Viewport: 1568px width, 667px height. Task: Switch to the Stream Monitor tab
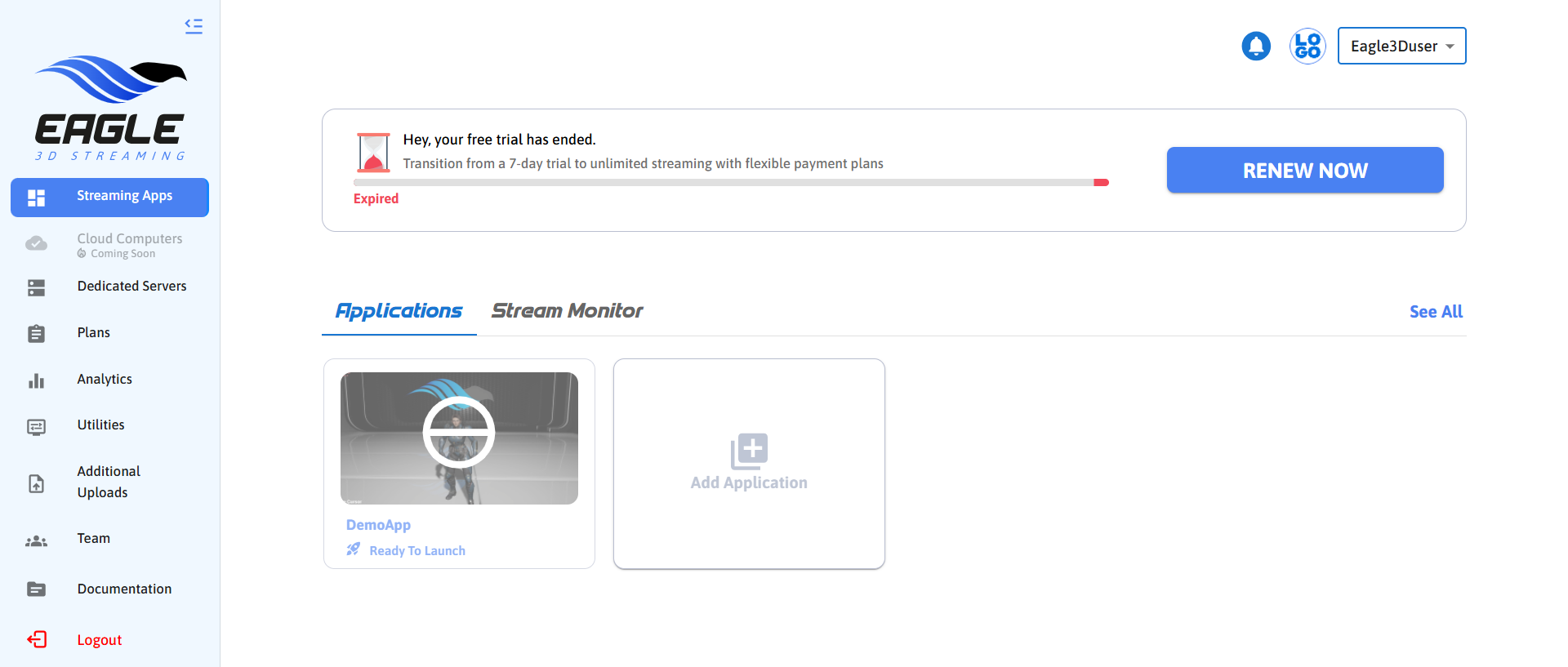coord(567,311)
